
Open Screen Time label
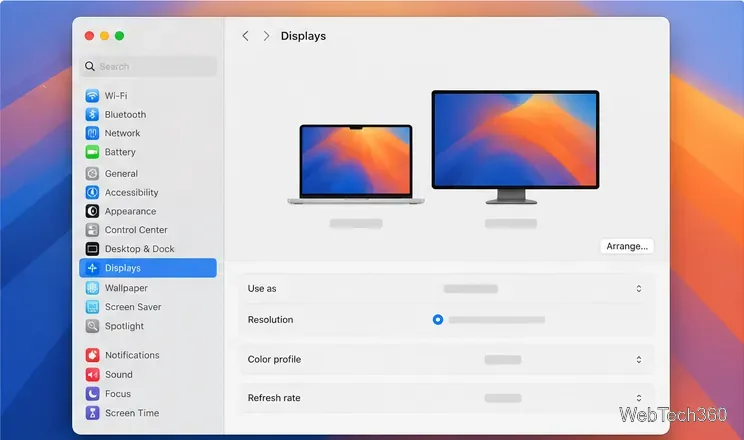tap(132, 413)
